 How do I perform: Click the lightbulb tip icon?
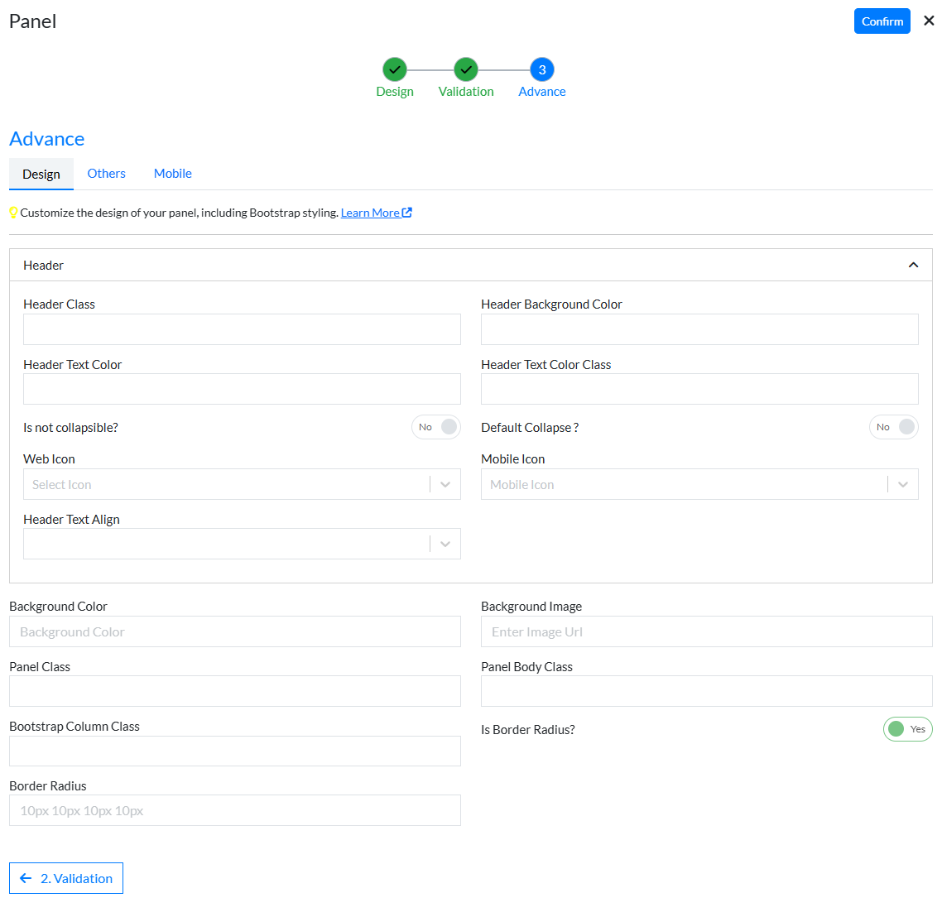point(14,213)
